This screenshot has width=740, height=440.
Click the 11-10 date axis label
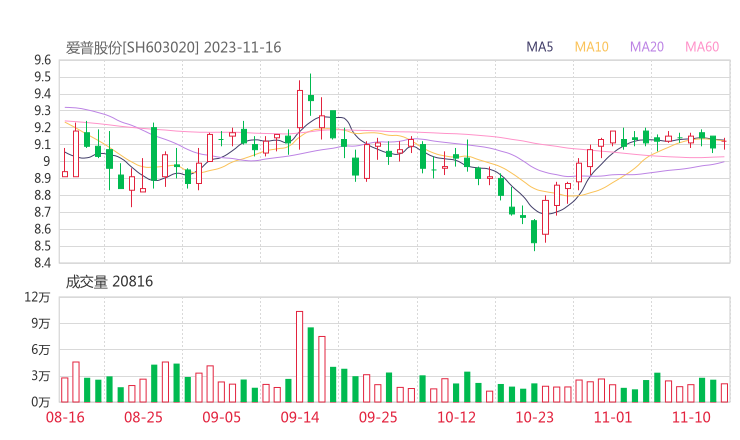[x=691, y=417]
